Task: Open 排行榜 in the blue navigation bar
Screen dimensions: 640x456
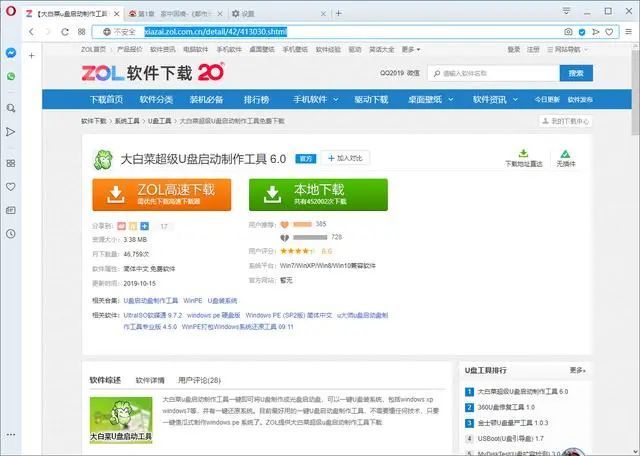Action: point(256,99)
